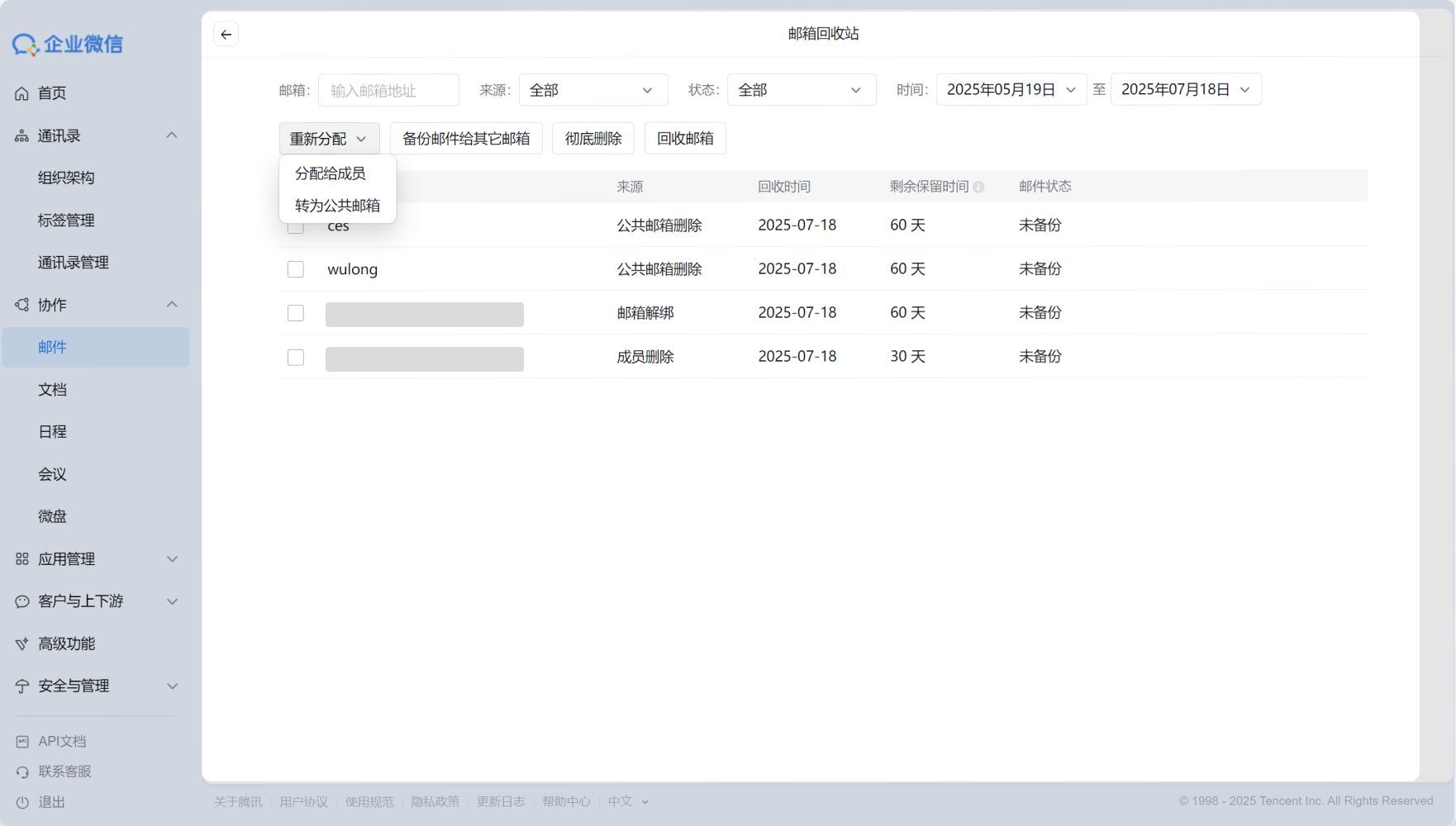Open 微盘 in the sidebar

coord(52,517)
